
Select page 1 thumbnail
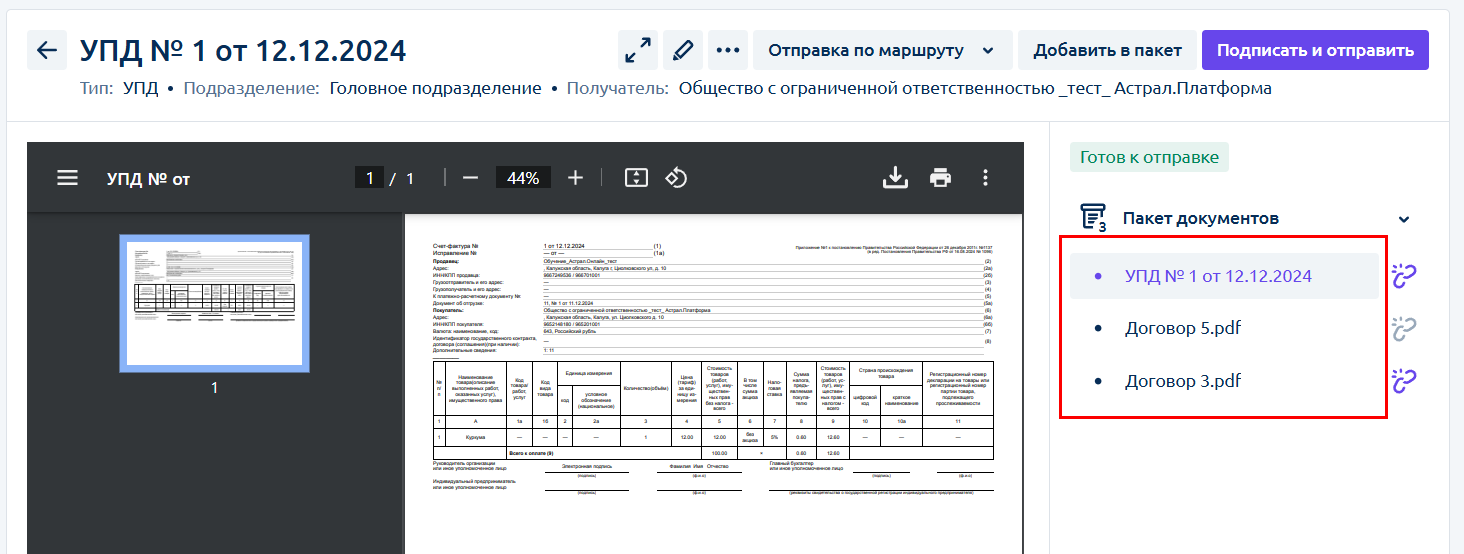coord(214,303)
